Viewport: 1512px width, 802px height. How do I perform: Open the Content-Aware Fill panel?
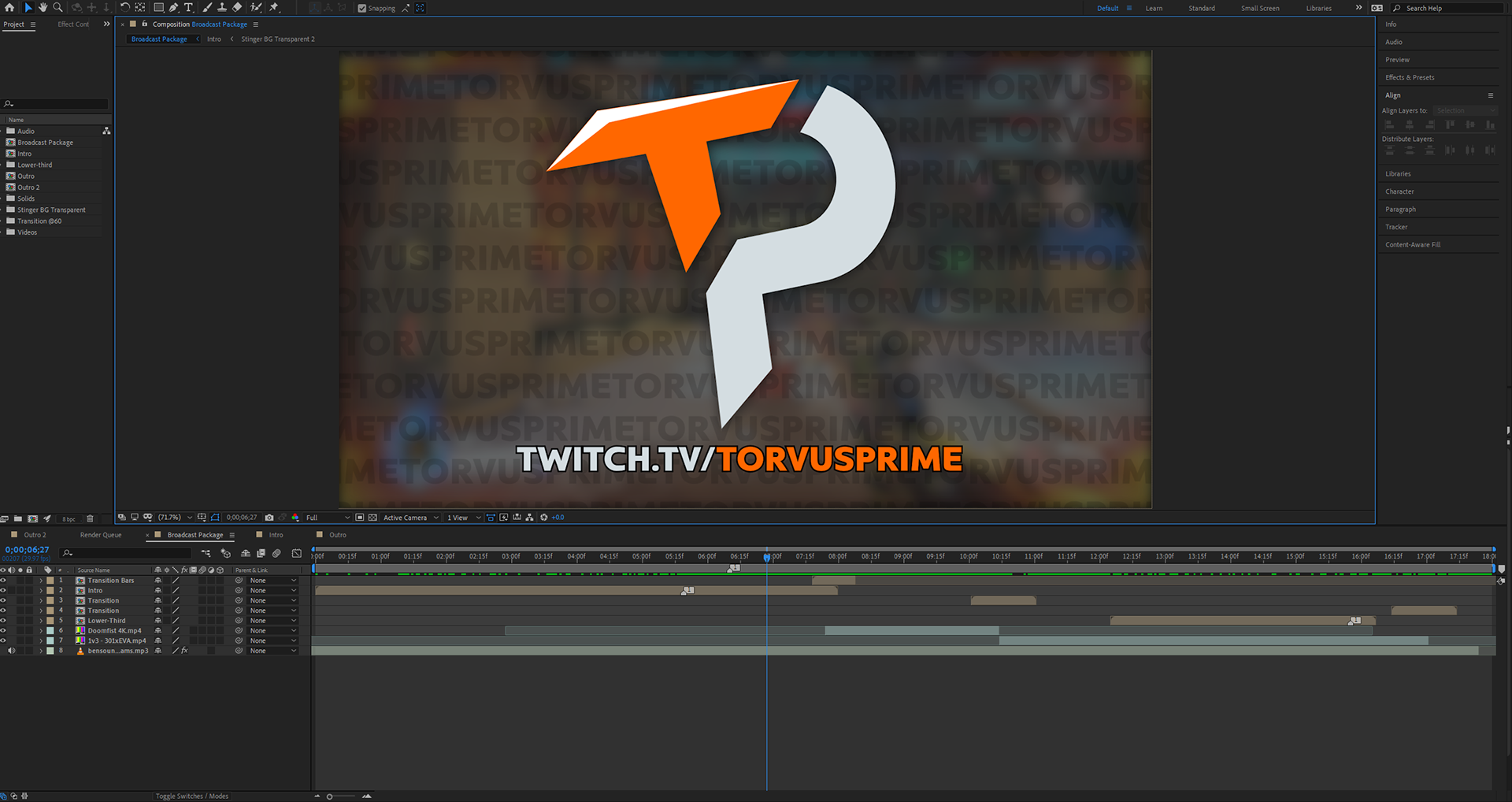coord(1413,244)
